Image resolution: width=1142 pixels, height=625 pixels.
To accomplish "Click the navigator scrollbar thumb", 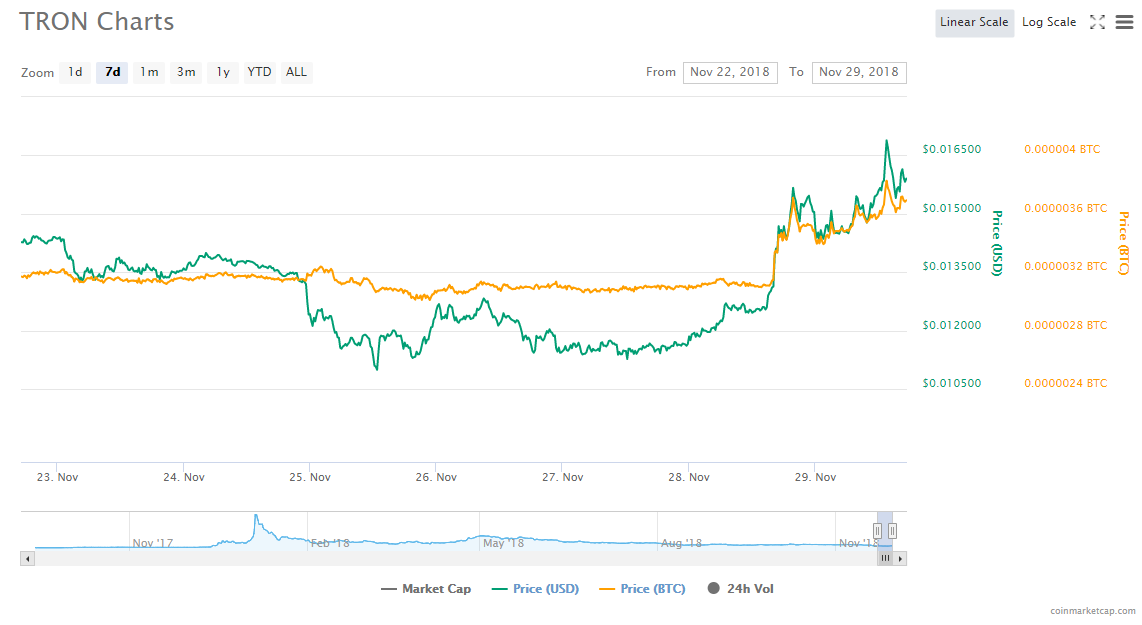I will [885, 559].
